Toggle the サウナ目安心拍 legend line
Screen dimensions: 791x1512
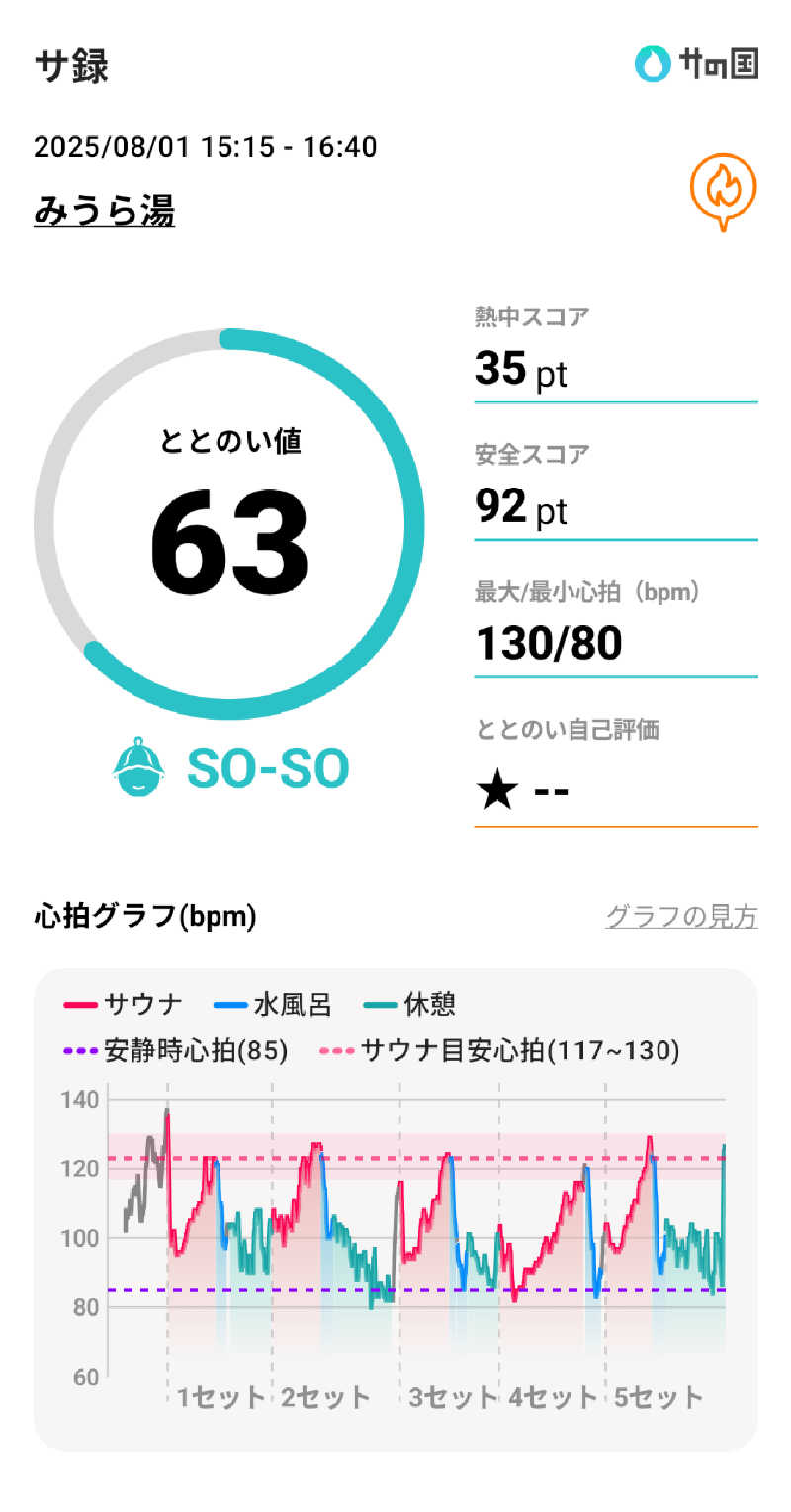tap(500, 1050)
